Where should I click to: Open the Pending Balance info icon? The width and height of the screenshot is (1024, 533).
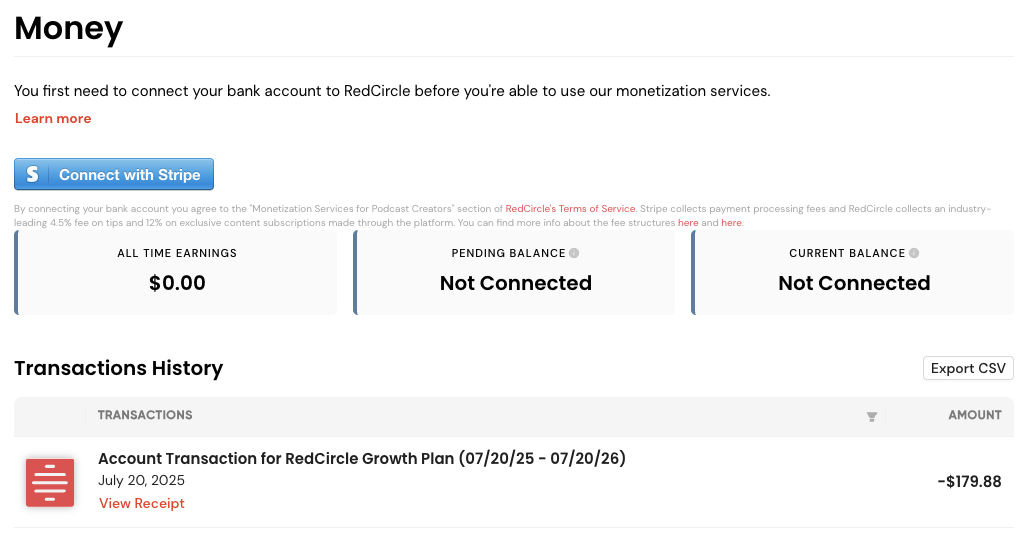[574, 253]
